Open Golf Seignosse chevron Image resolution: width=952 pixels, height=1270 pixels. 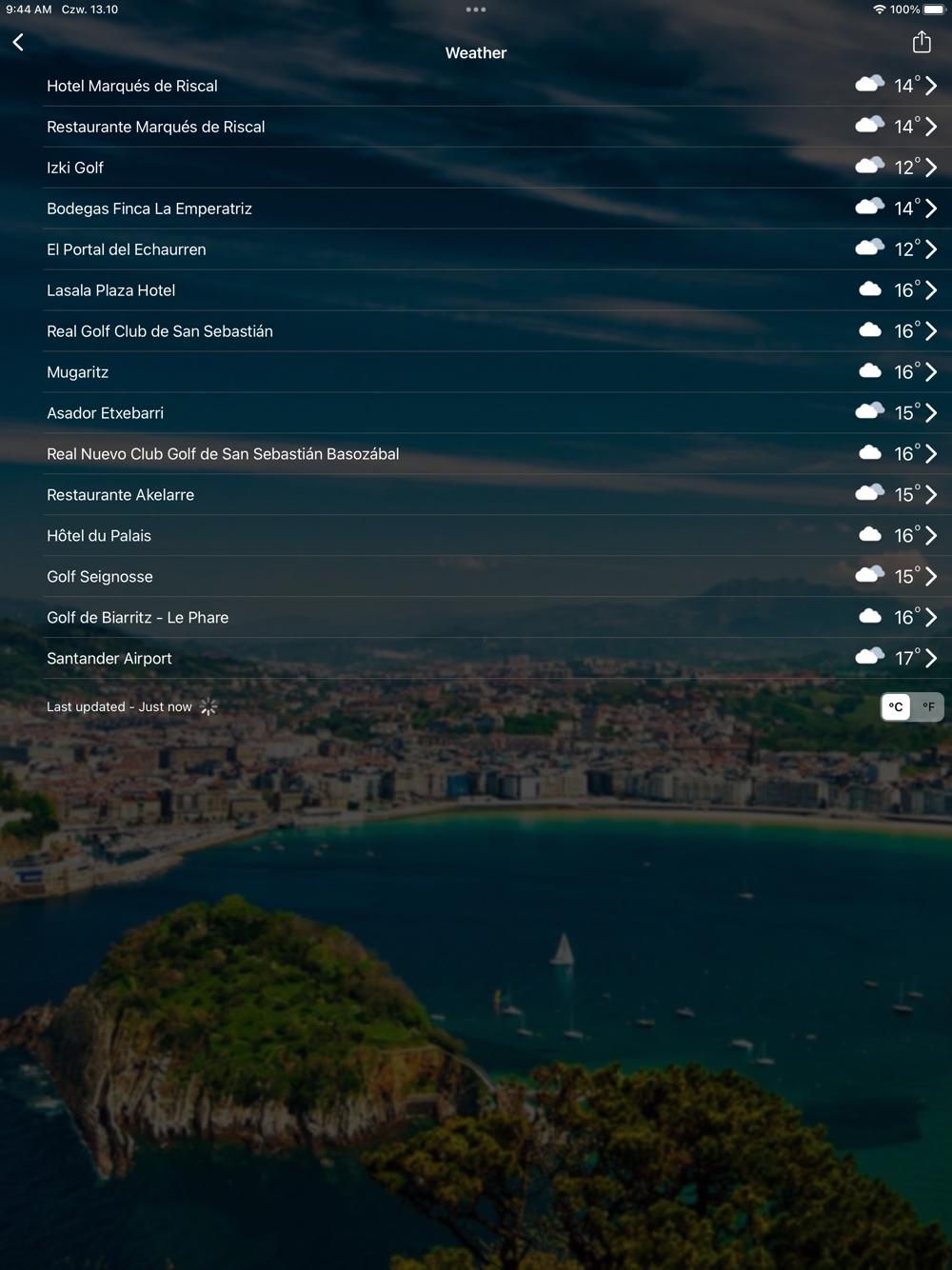(x=931, y=577)
